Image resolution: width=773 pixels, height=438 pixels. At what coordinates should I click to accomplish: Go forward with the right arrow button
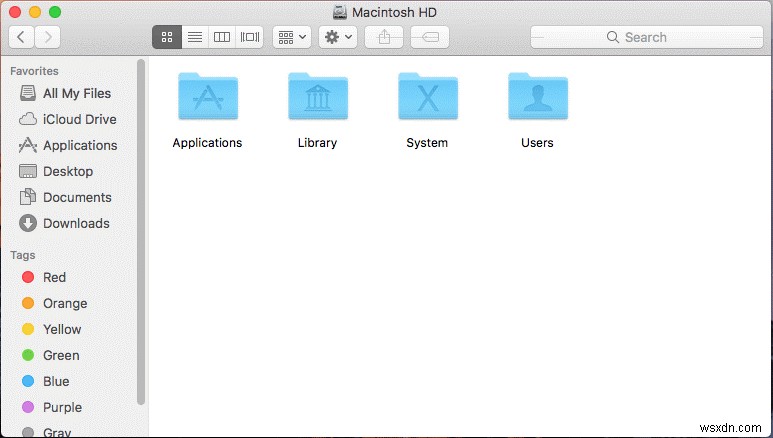coord(48,37)
